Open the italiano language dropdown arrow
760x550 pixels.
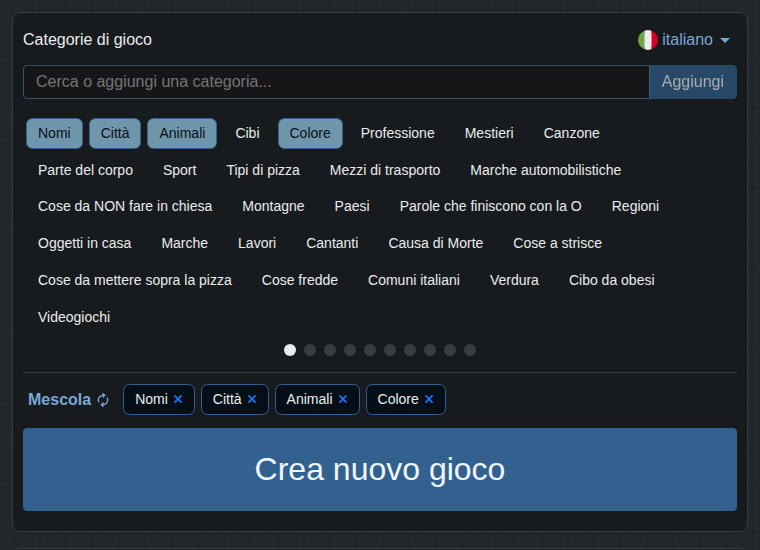(725, 40)
